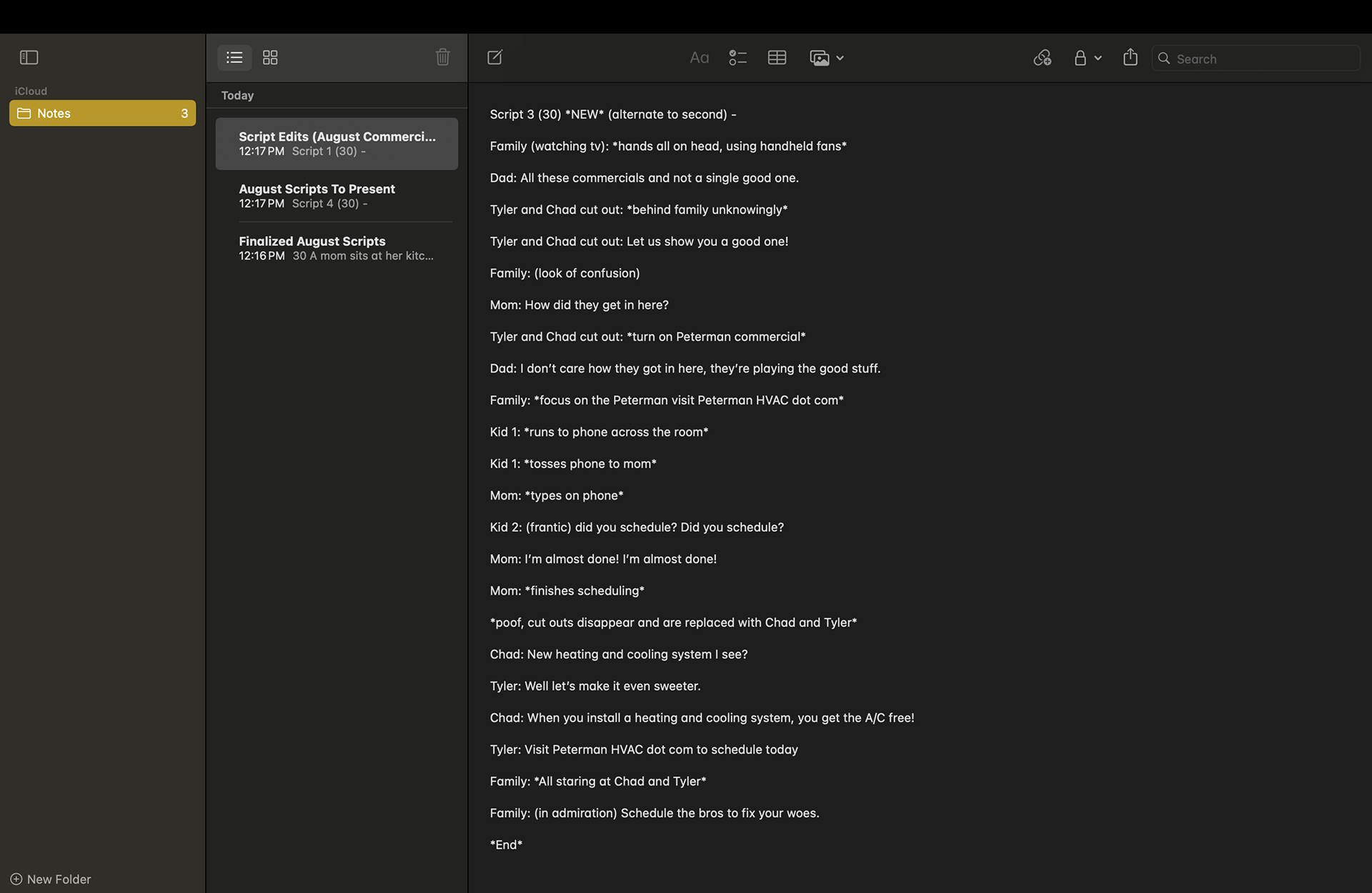The width and height of the screenshot is (1372, 893).
Task: Click the Search input field
Action: 1256,59
